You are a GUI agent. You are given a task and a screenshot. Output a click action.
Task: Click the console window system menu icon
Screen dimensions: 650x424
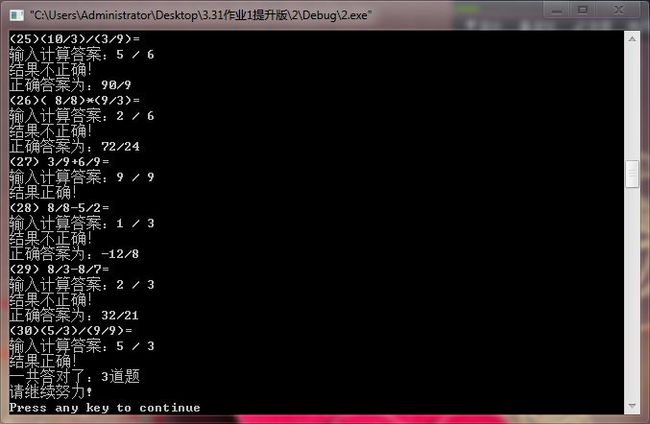click(x=17, y=15)
